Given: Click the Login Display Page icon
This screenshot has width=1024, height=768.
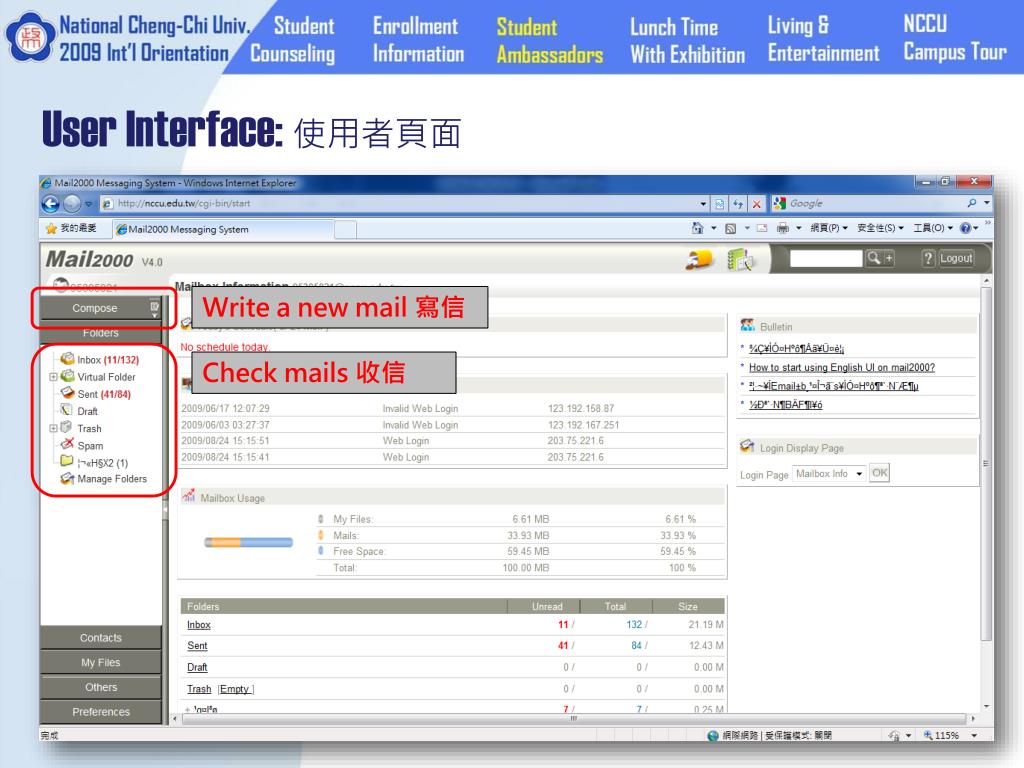Looking at the screenshot, I should click(747, 447).
